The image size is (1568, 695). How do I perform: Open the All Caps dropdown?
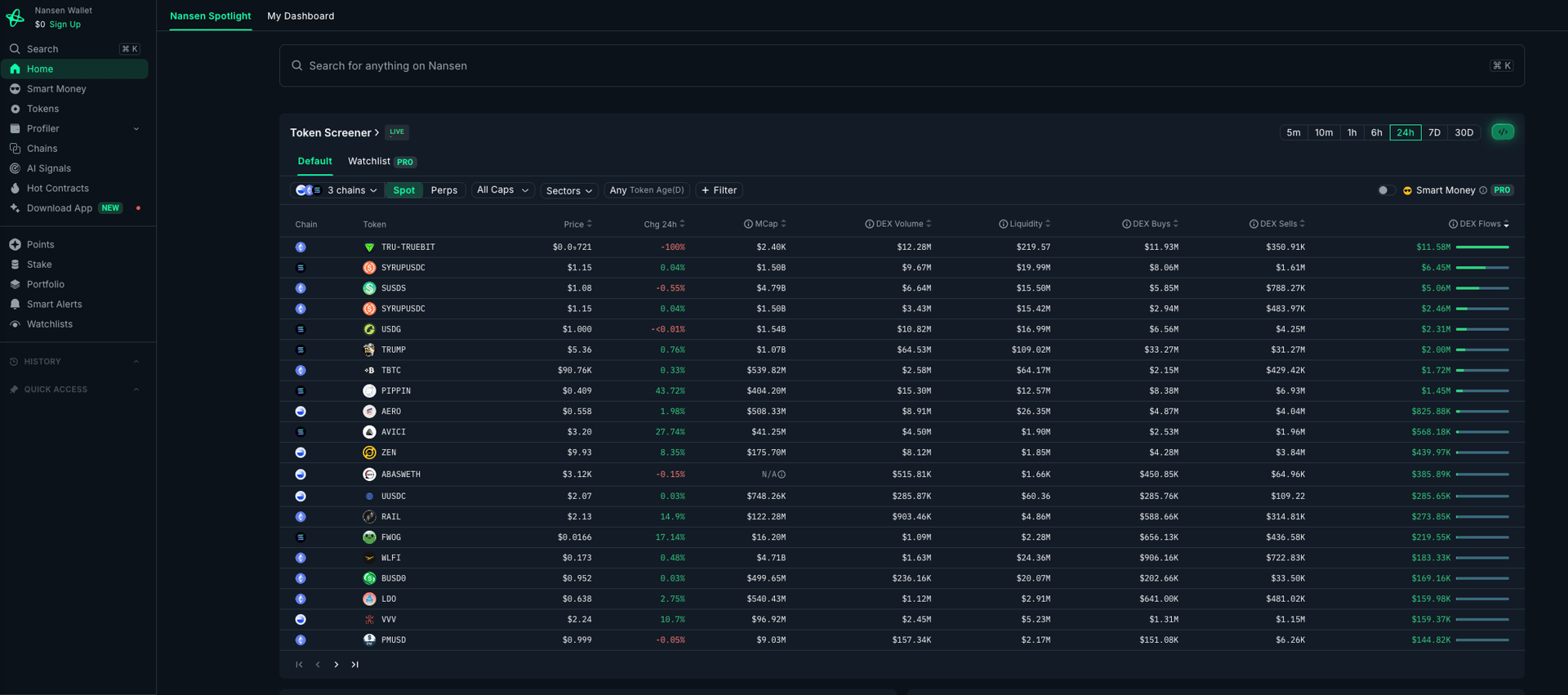pos(503,190)
